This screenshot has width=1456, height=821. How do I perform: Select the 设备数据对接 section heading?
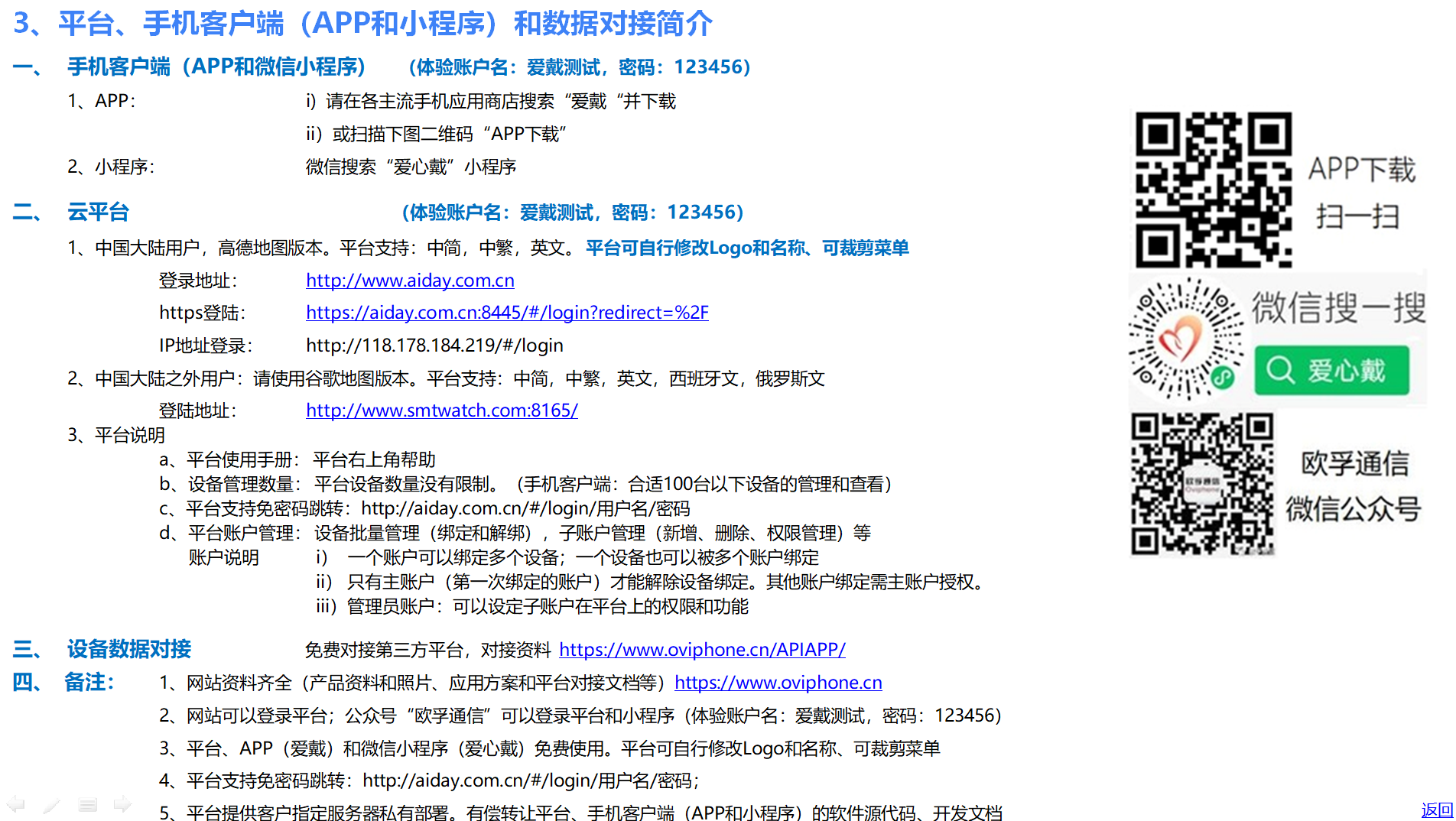click(x=128, y=649)
